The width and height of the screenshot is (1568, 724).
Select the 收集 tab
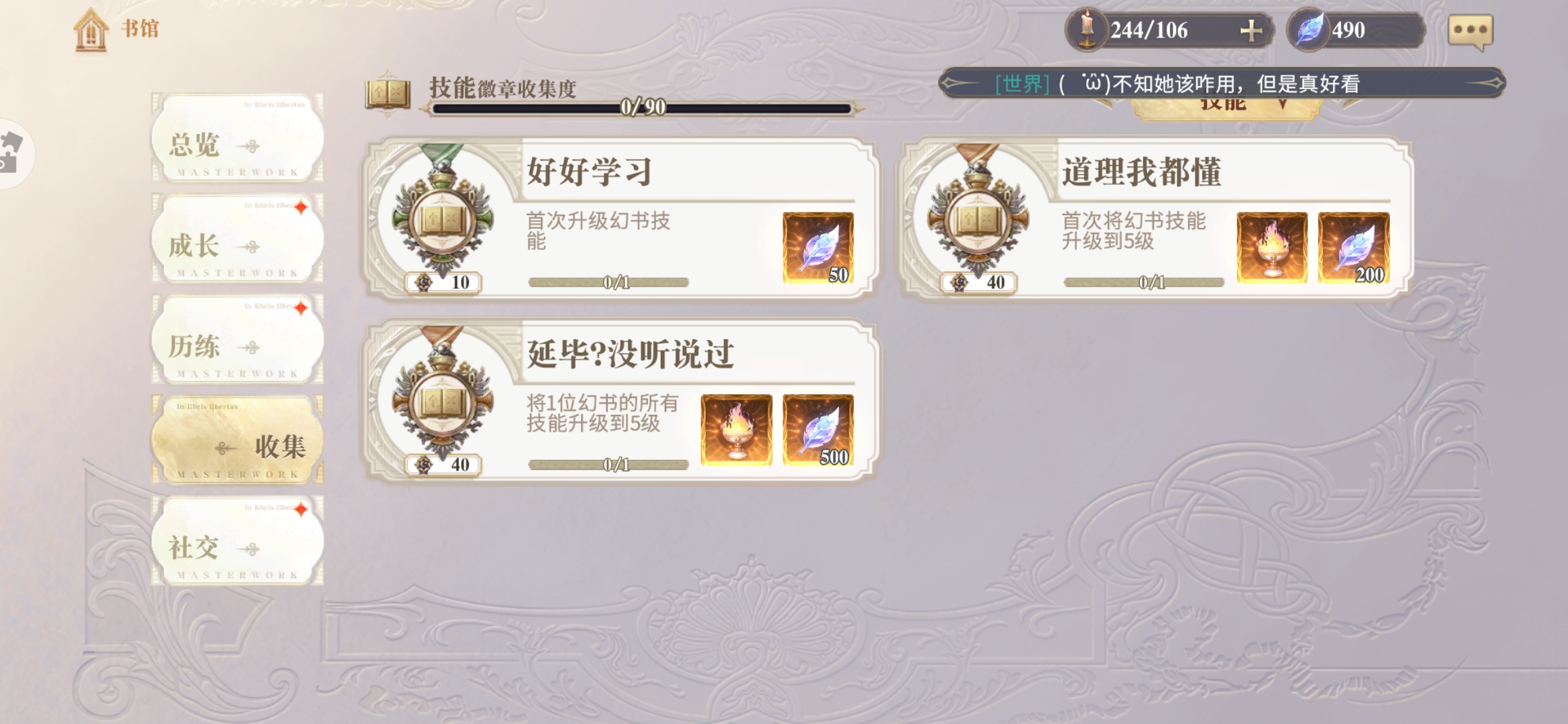(237, 440)
